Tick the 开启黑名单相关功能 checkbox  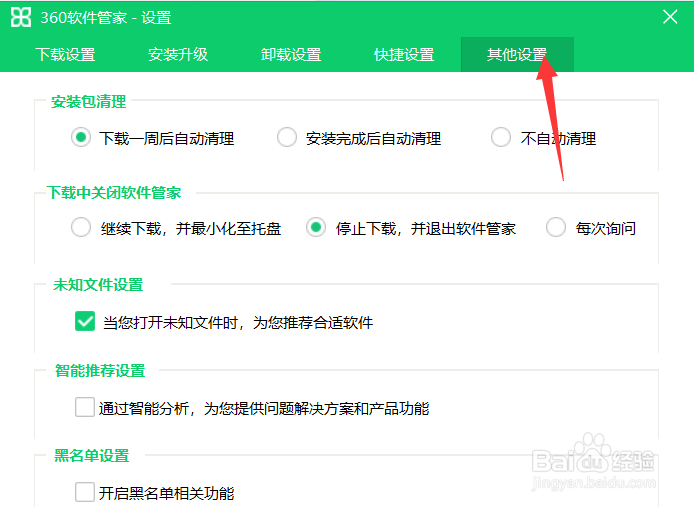[x=85, y=492]
